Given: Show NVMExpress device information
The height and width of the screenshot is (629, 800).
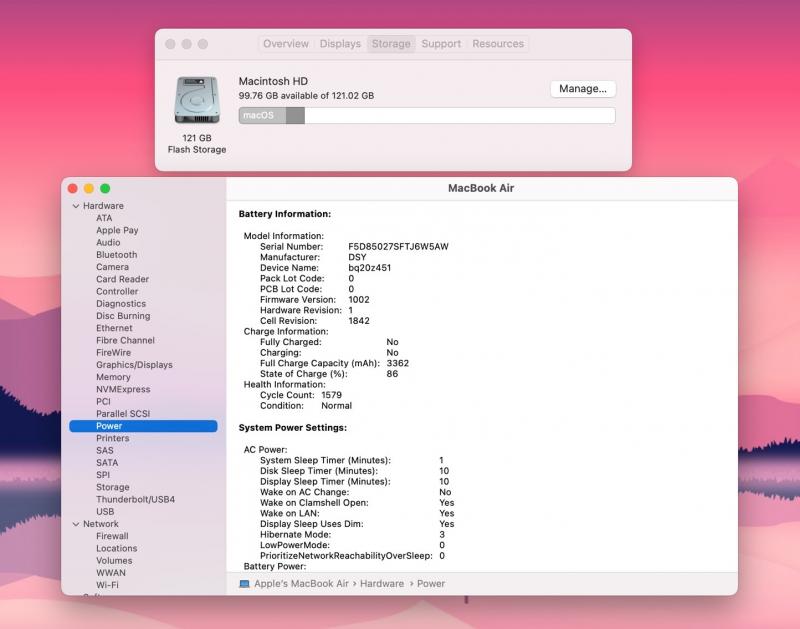Looking at the screenshot, I should 123,390.
